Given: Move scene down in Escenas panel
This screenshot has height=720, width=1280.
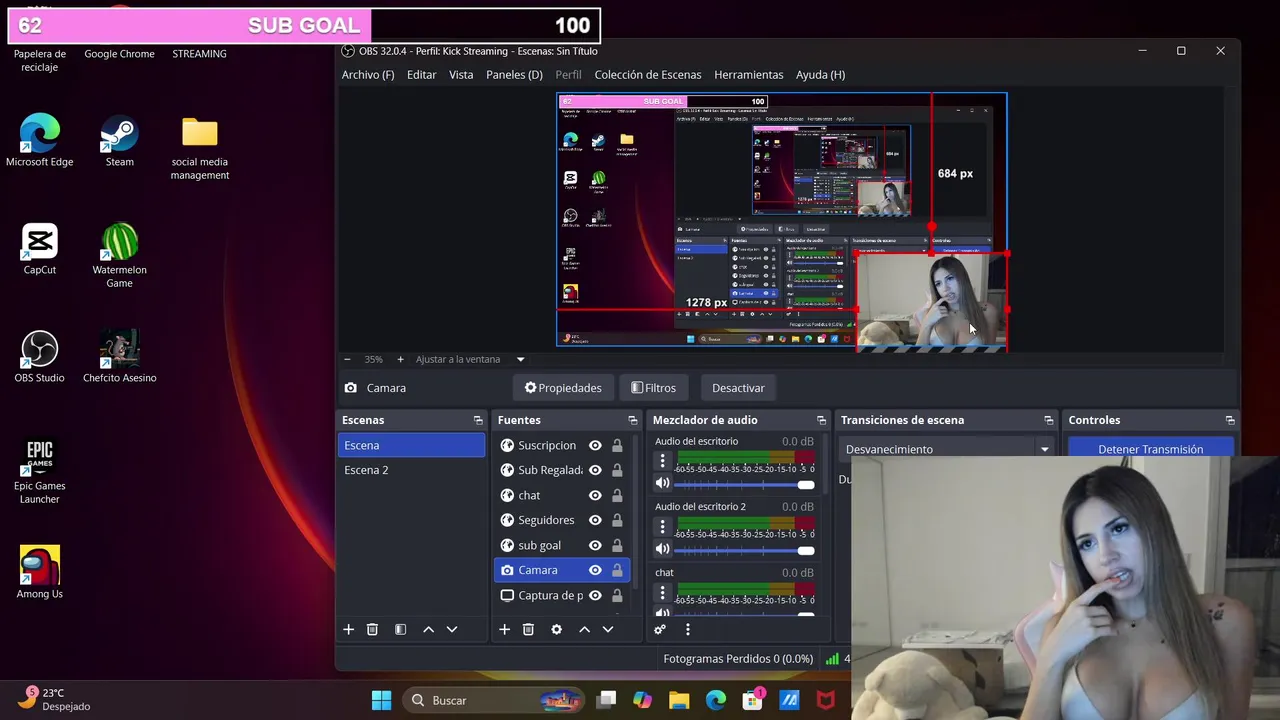Looking at the screenshot, I should click(x=452, y=629).
